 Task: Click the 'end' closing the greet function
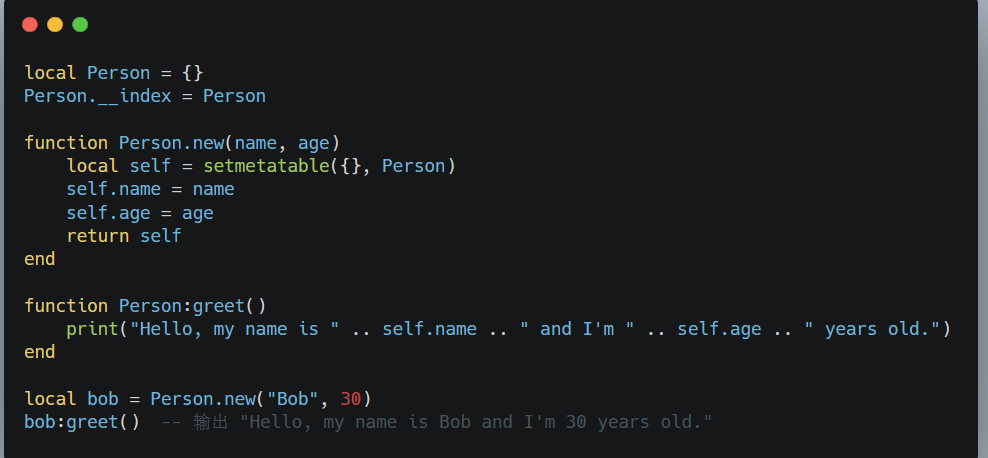(x=40, y=352)
